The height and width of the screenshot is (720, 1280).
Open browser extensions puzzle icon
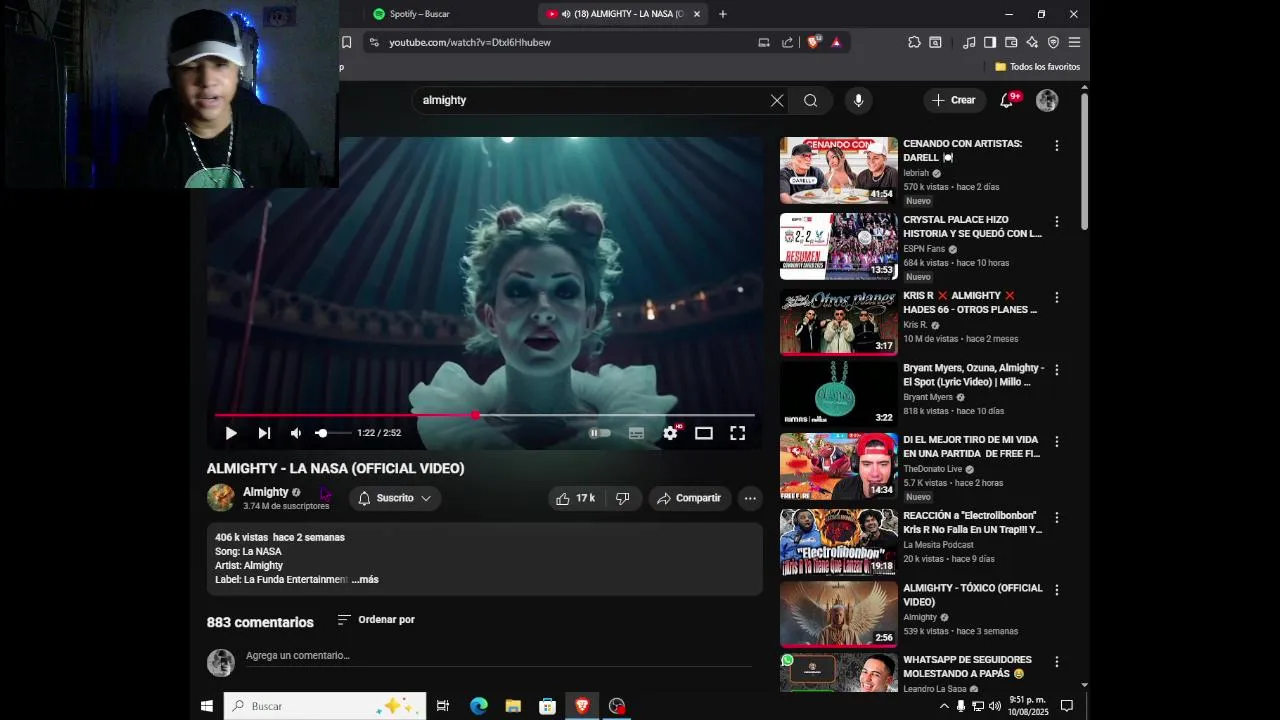(x=914, y=42)
